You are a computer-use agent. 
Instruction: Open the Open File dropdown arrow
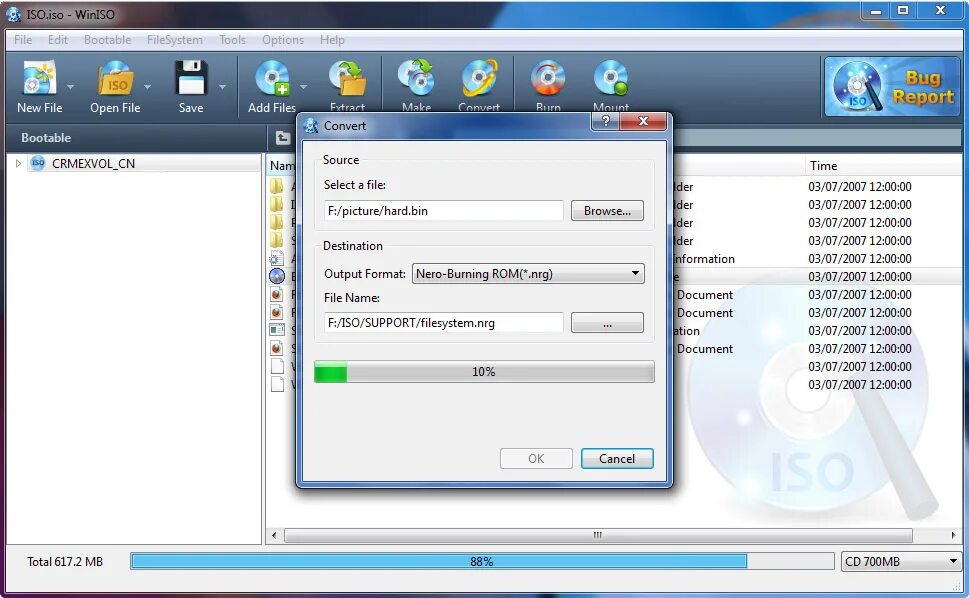click(147, 86)
